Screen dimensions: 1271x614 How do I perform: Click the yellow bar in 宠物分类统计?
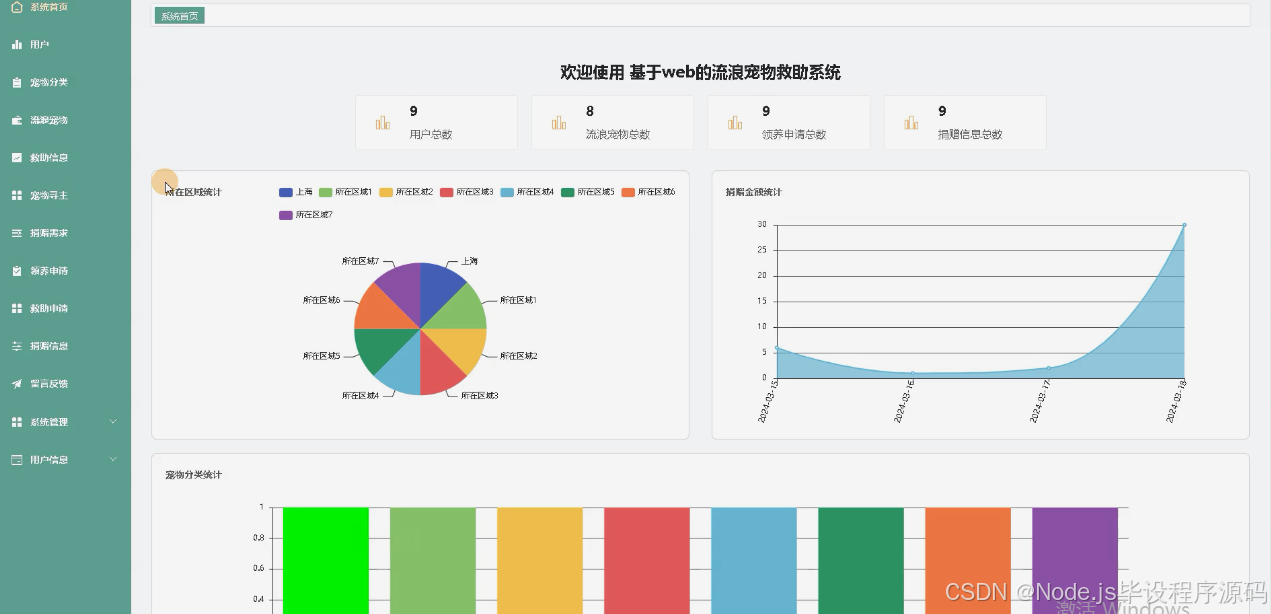click(x=540, y=560)
